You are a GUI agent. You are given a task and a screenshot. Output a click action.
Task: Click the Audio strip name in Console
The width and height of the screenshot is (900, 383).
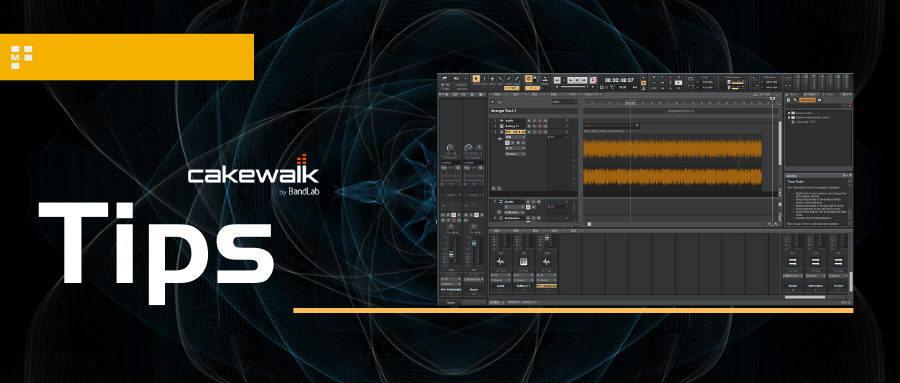(x=501, y=286)
